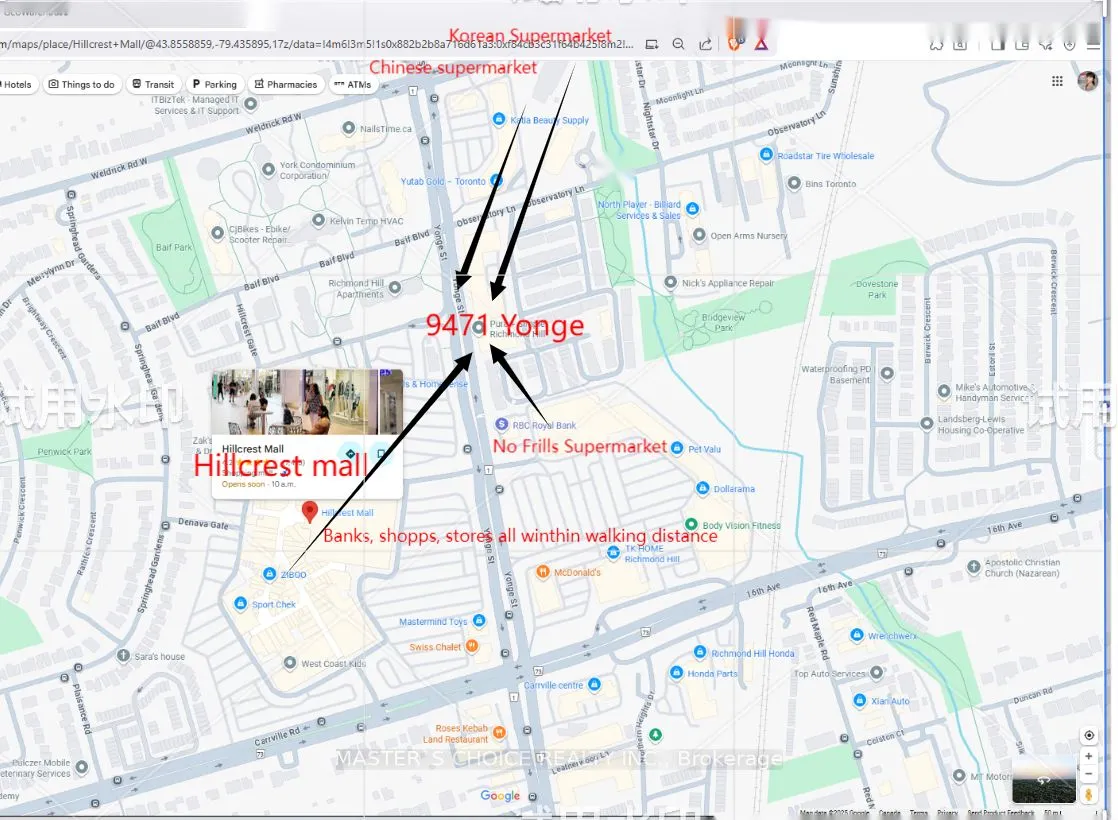Focus the browser address bar URL

click(x=316, y=44)
